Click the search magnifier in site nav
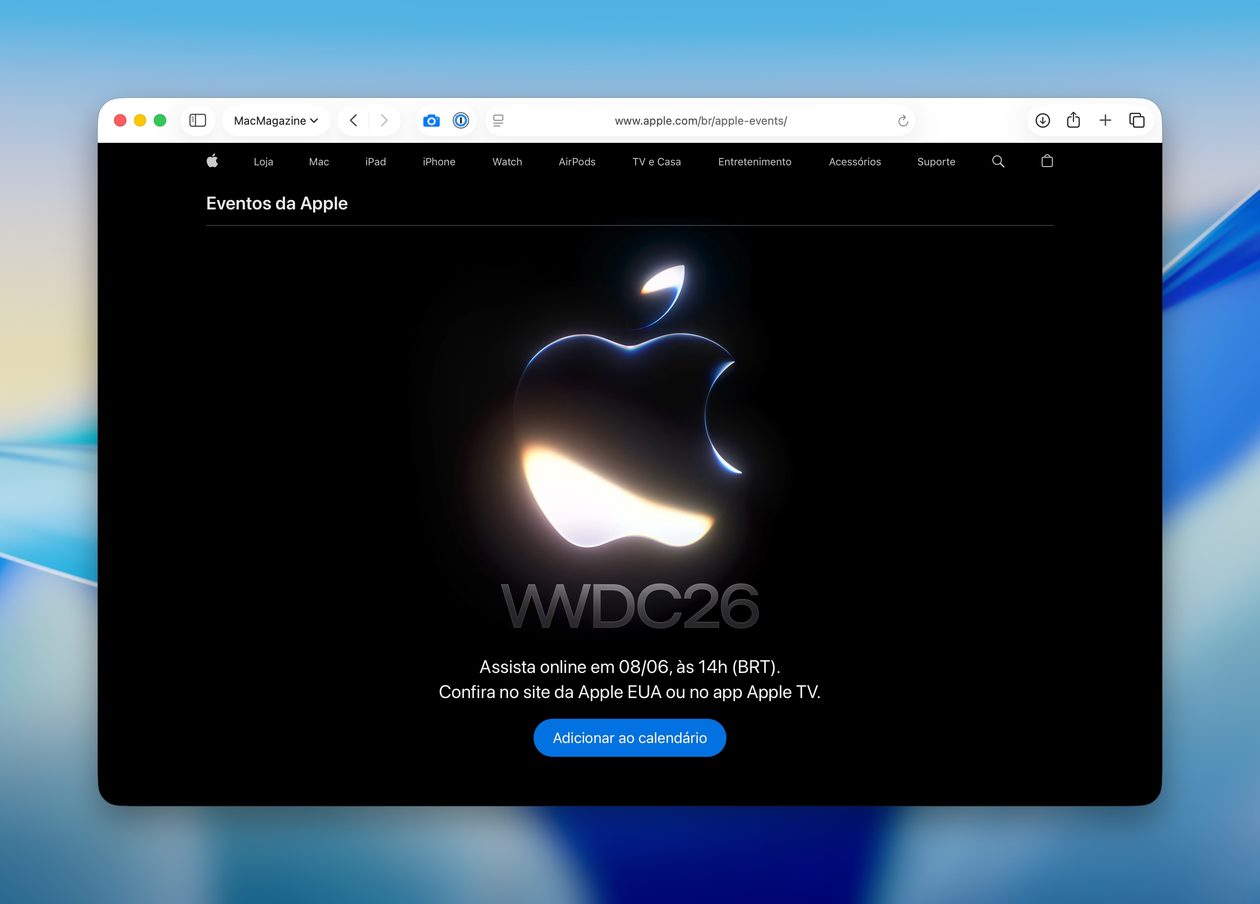1260x904 pixels. coord(998,161)
